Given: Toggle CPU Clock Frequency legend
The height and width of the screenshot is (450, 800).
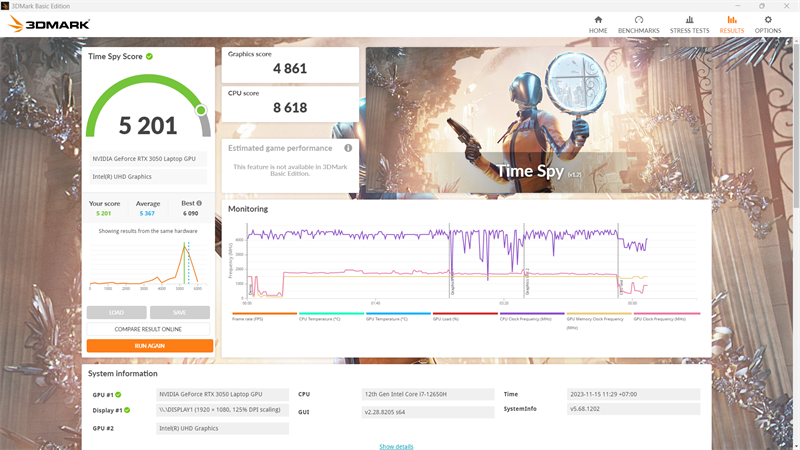Looking at the screenshot, I should (532, 316).
